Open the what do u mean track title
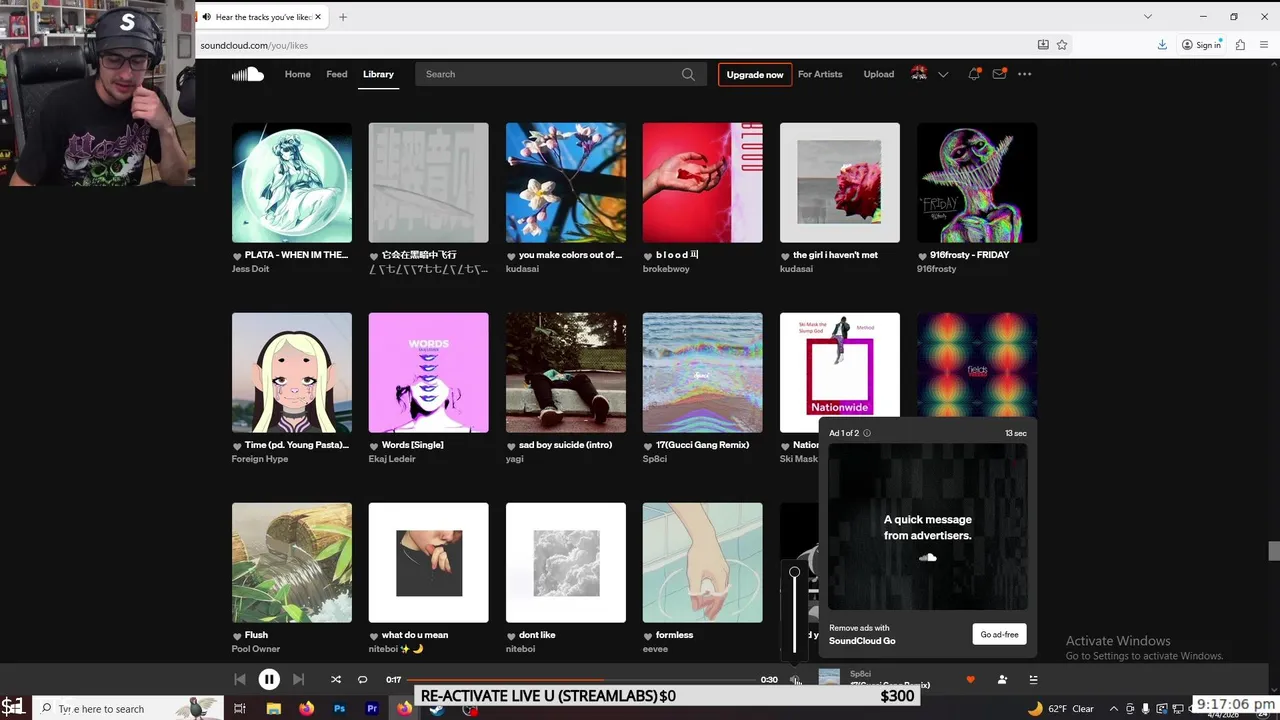 pos(415,635)
